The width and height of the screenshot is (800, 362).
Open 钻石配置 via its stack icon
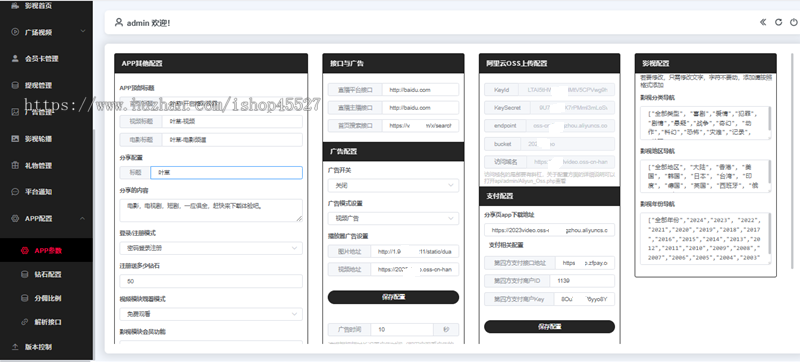pyautogui.click(x=24, y=274)
